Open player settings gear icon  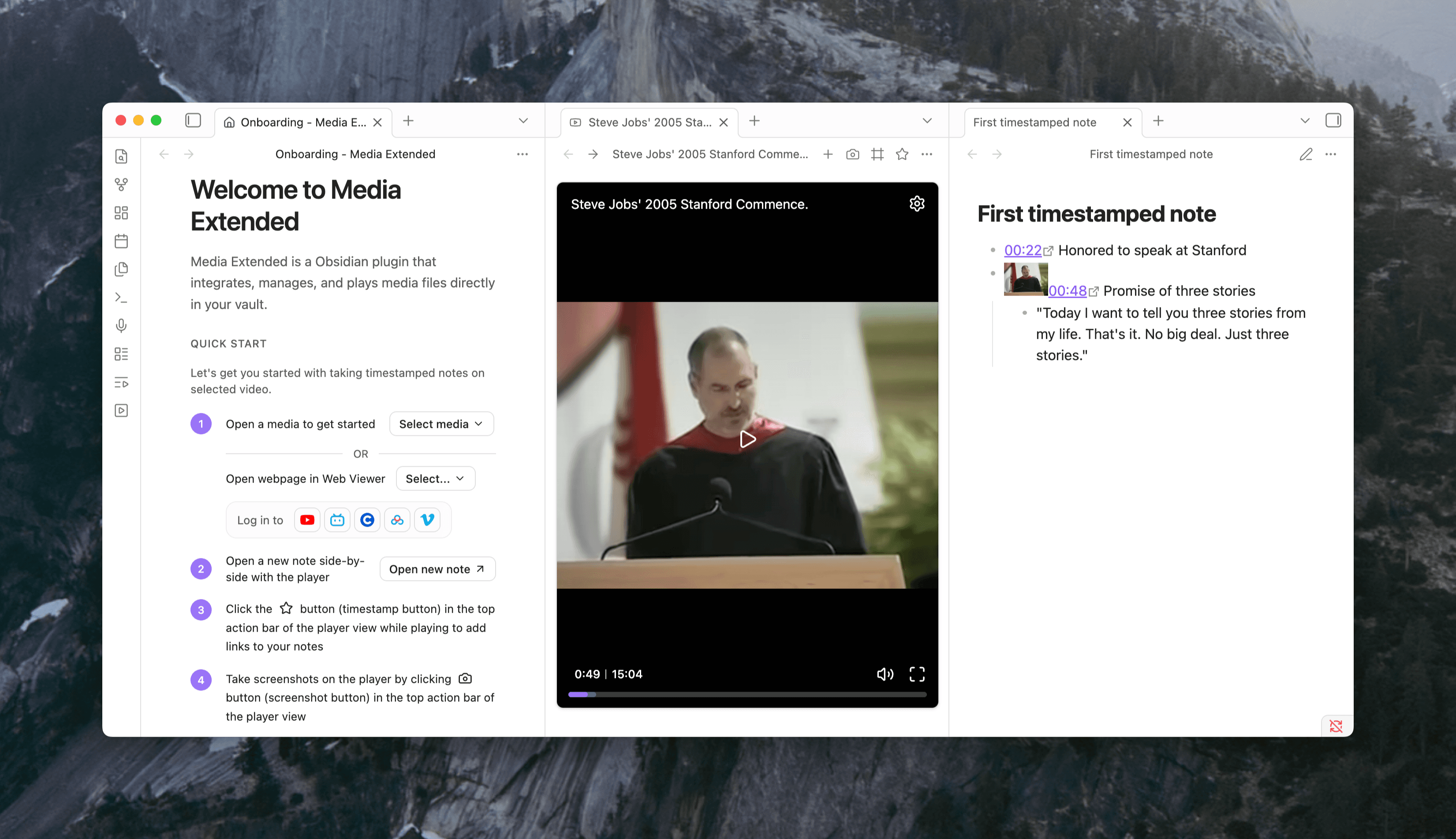pyautogui.click(x=917, y=204)
